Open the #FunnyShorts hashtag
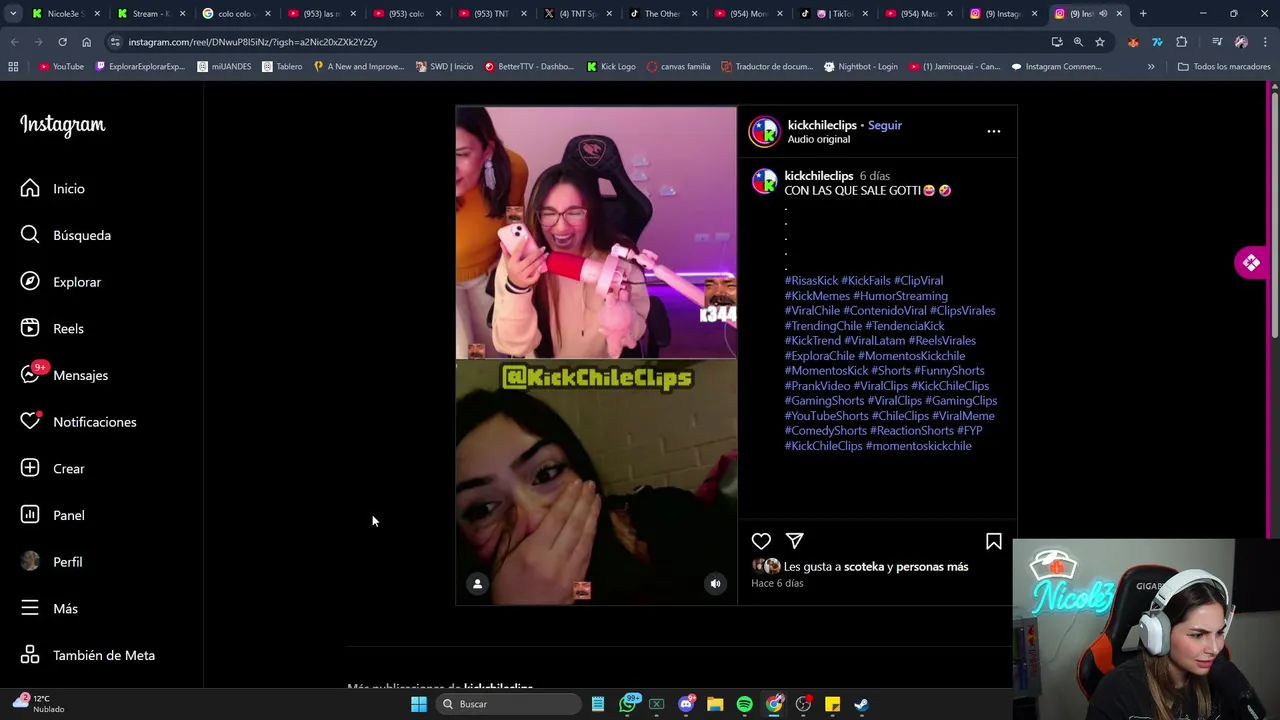 point(949,371)
